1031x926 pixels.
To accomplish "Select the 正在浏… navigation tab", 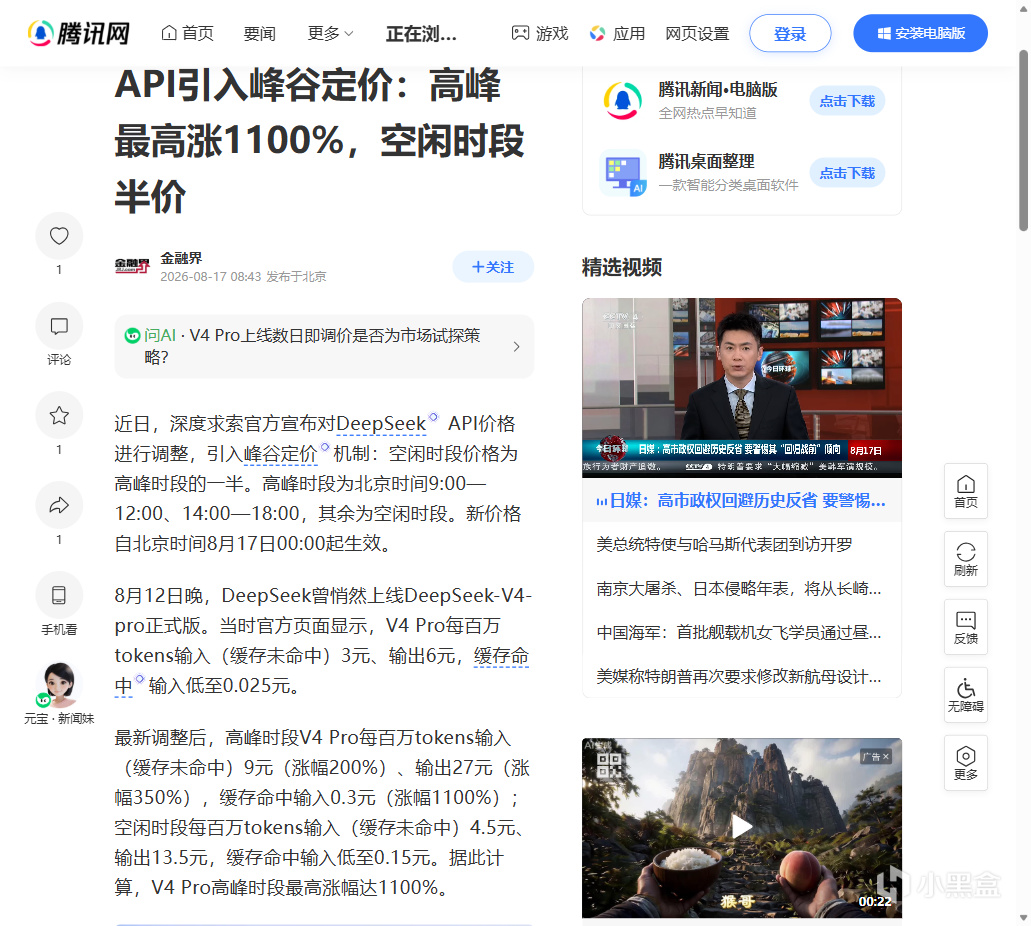I will pyautogui.click(x=421, y=34).
